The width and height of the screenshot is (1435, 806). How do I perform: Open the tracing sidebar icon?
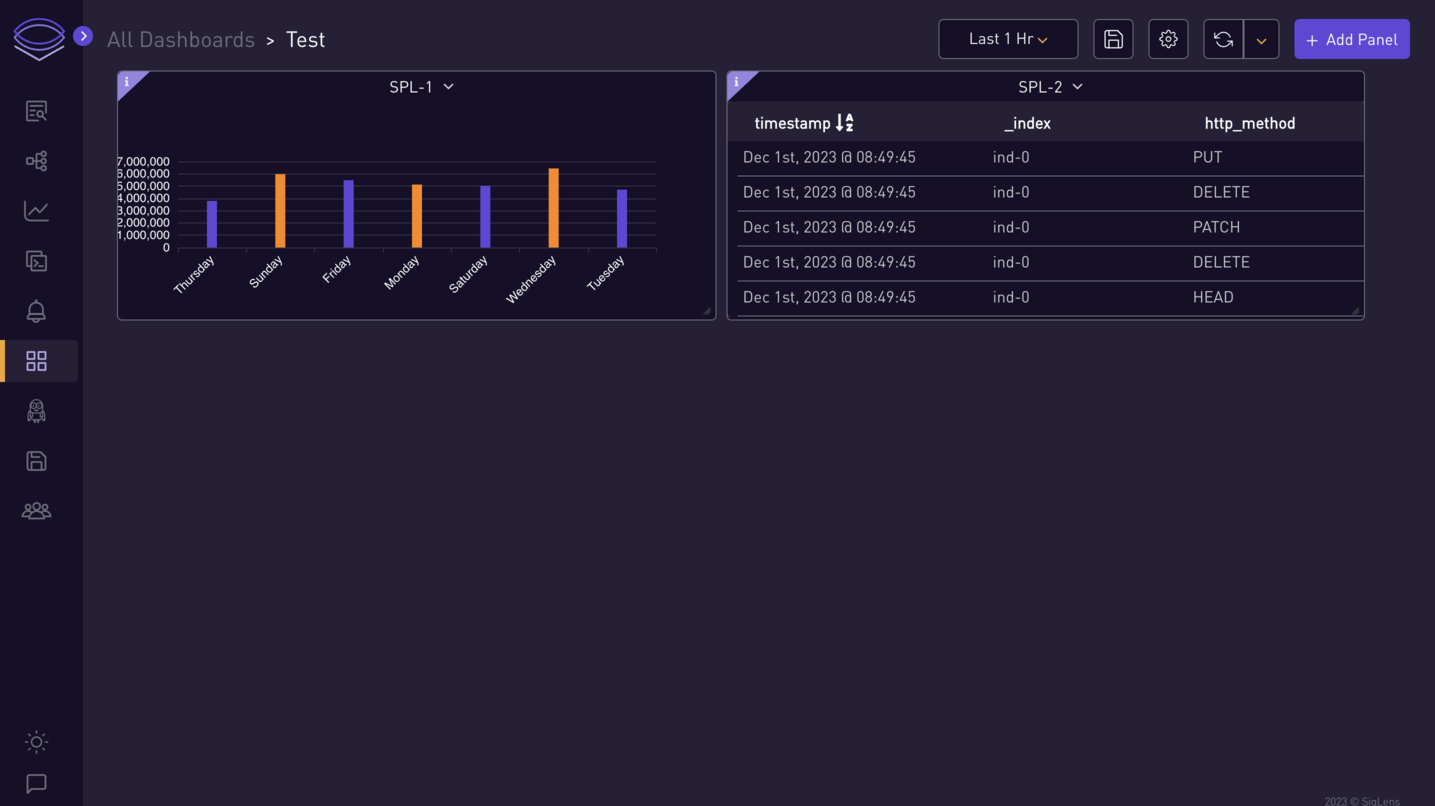click(36, 161)
